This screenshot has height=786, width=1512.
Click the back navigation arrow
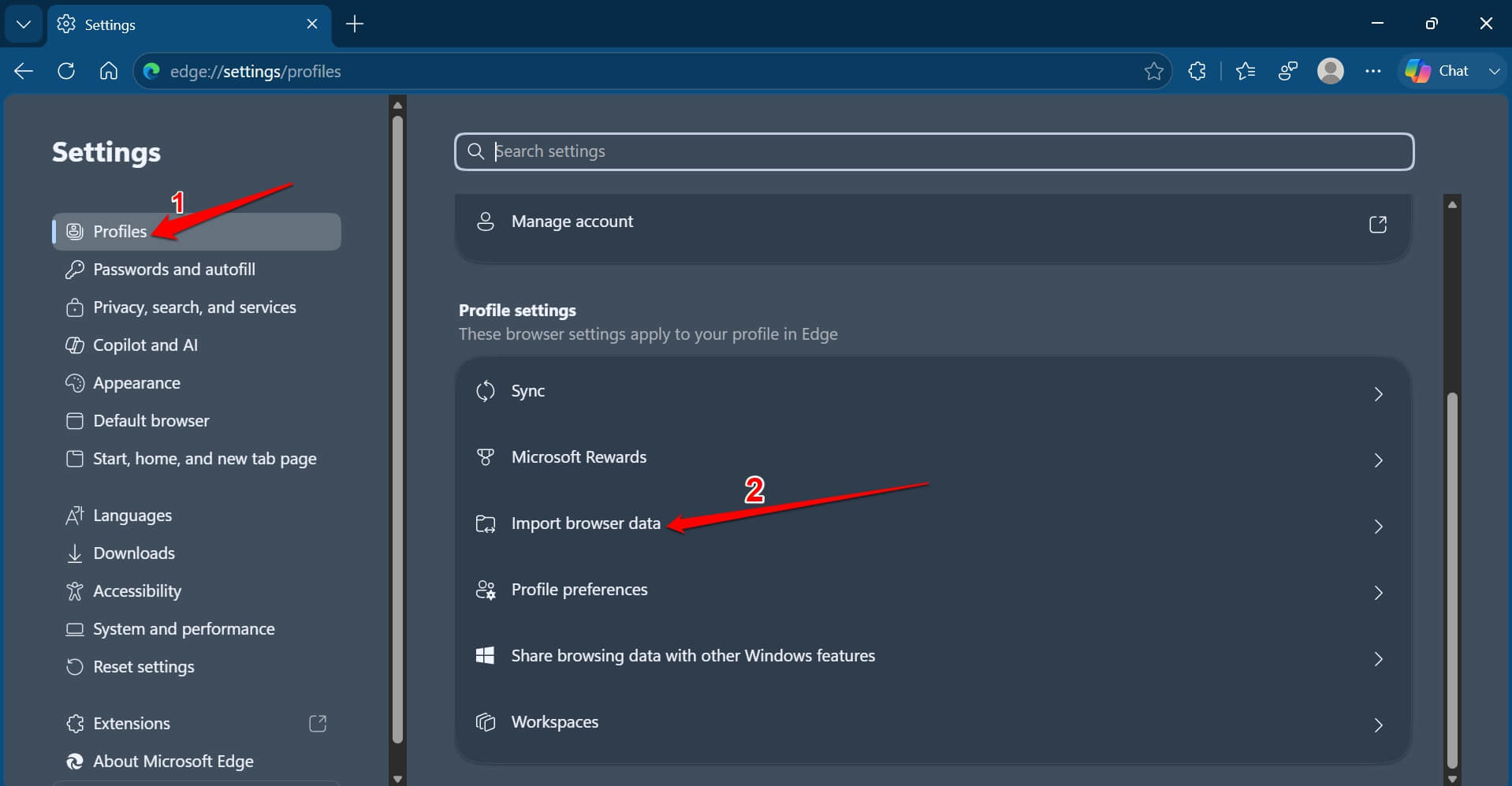point(24,71)
